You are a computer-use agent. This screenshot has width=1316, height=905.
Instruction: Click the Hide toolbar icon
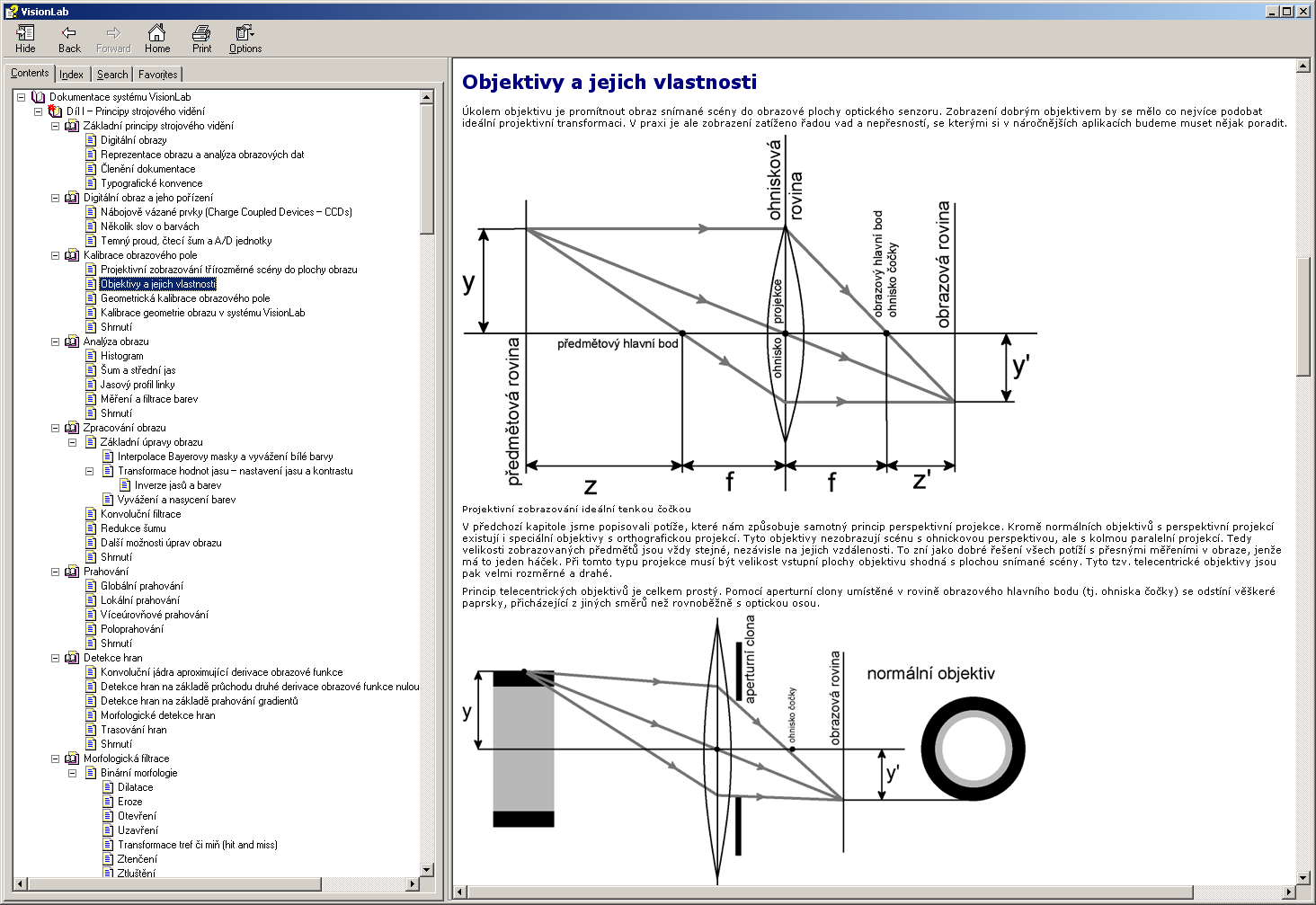[x=25, y=39]
